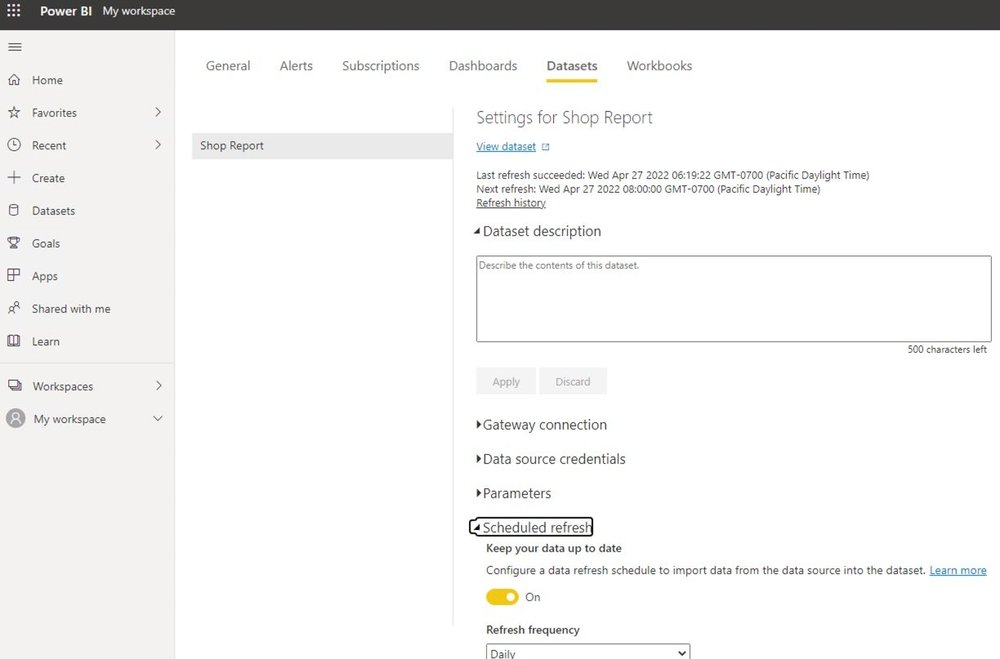Click My workspace label in top header

(138, 11)
